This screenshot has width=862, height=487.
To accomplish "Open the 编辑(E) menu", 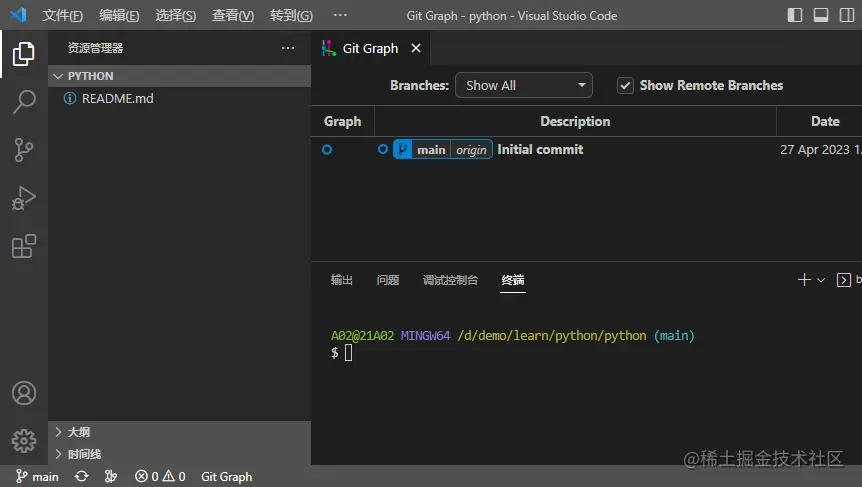I will tap(119, 15).
